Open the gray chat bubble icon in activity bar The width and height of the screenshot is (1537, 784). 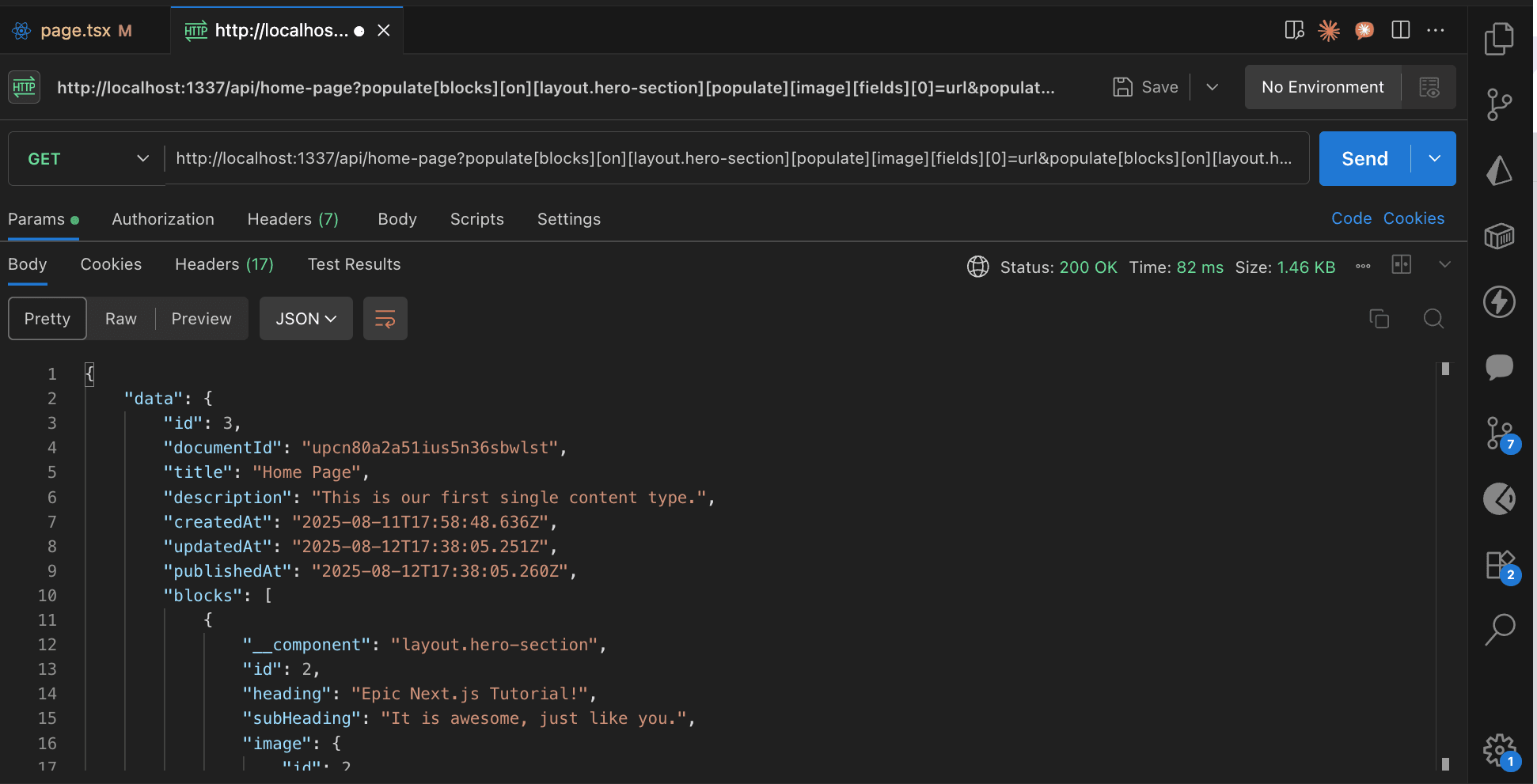(x=1499, y=367)
